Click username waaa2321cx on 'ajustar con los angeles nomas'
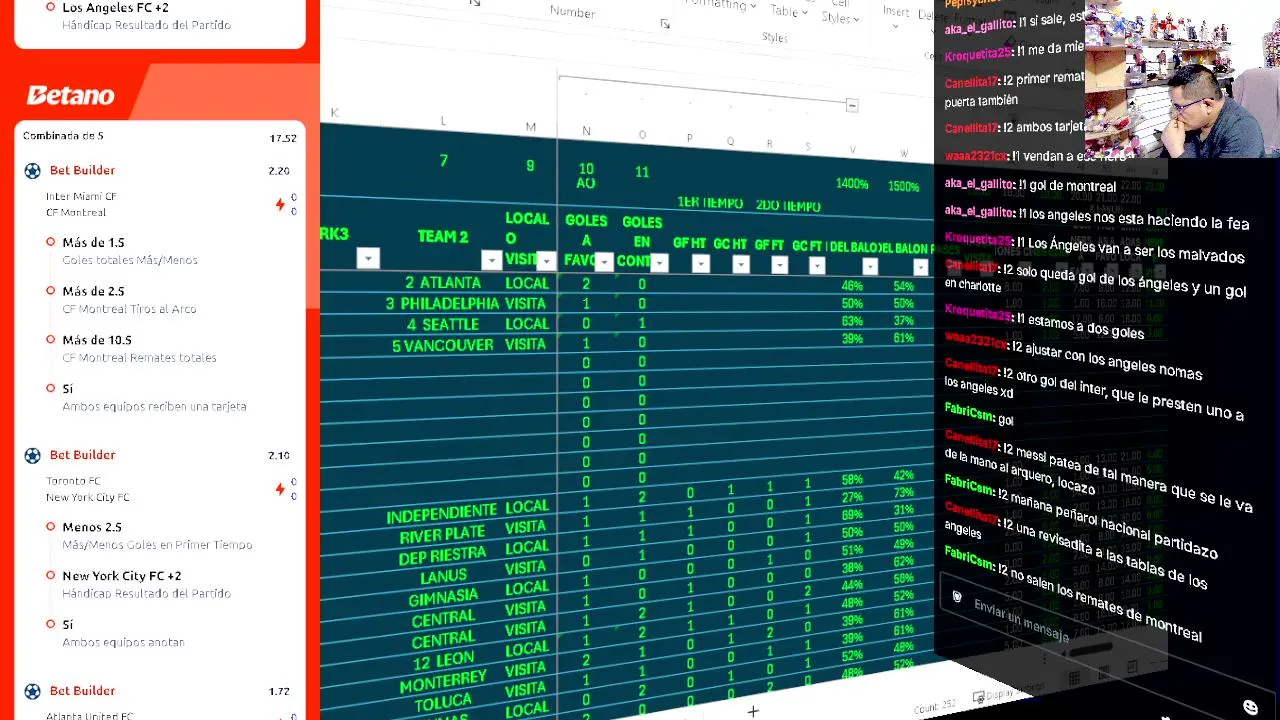 point(975,341)
